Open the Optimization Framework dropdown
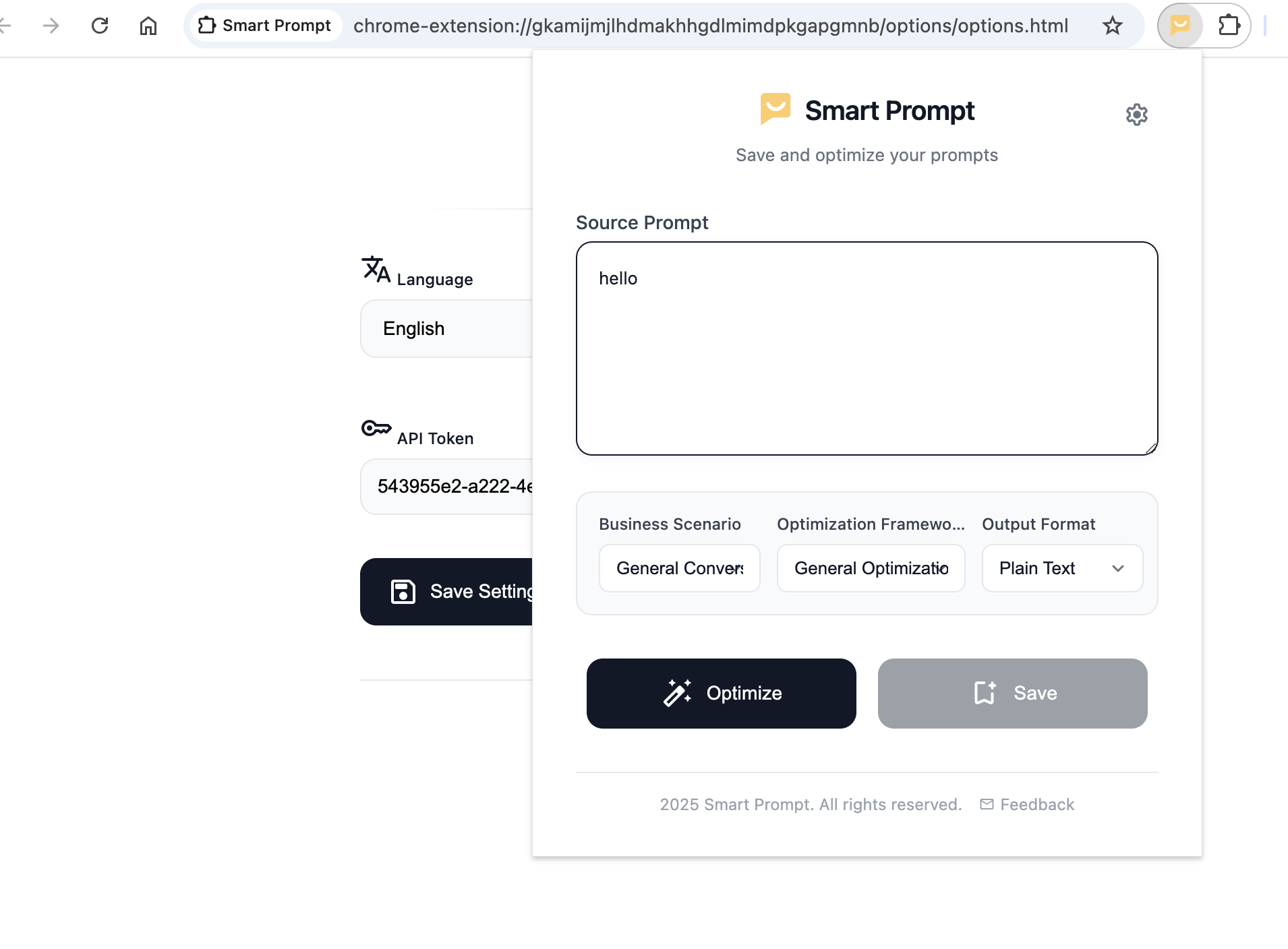This screenshot has width=1288, height=949. pyautogui.click(x=871, y=568)
